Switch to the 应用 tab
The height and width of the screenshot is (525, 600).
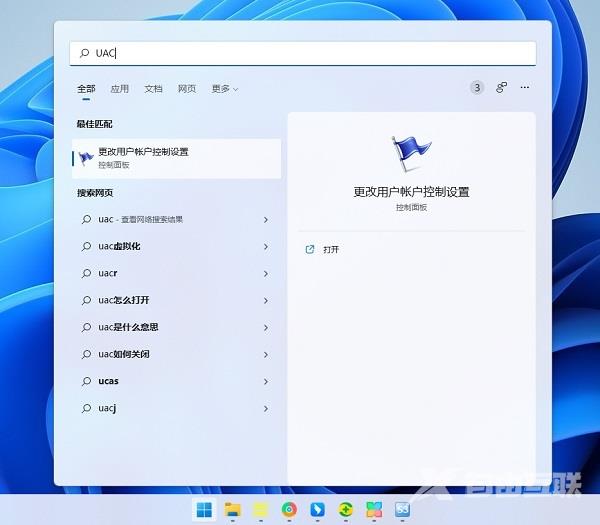coord(119,89)
